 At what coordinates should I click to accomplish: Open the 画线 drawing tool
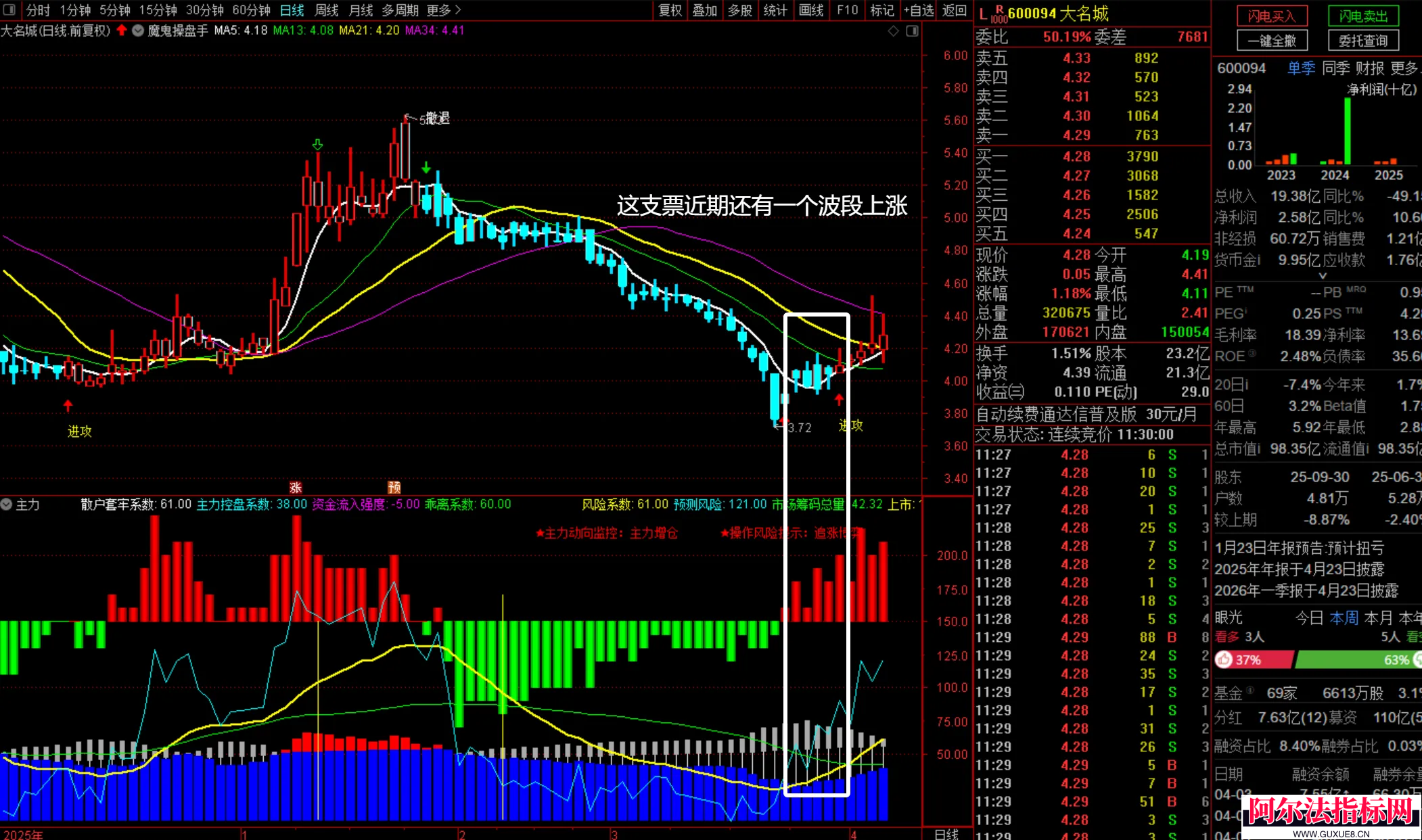(x=810, y=10)
